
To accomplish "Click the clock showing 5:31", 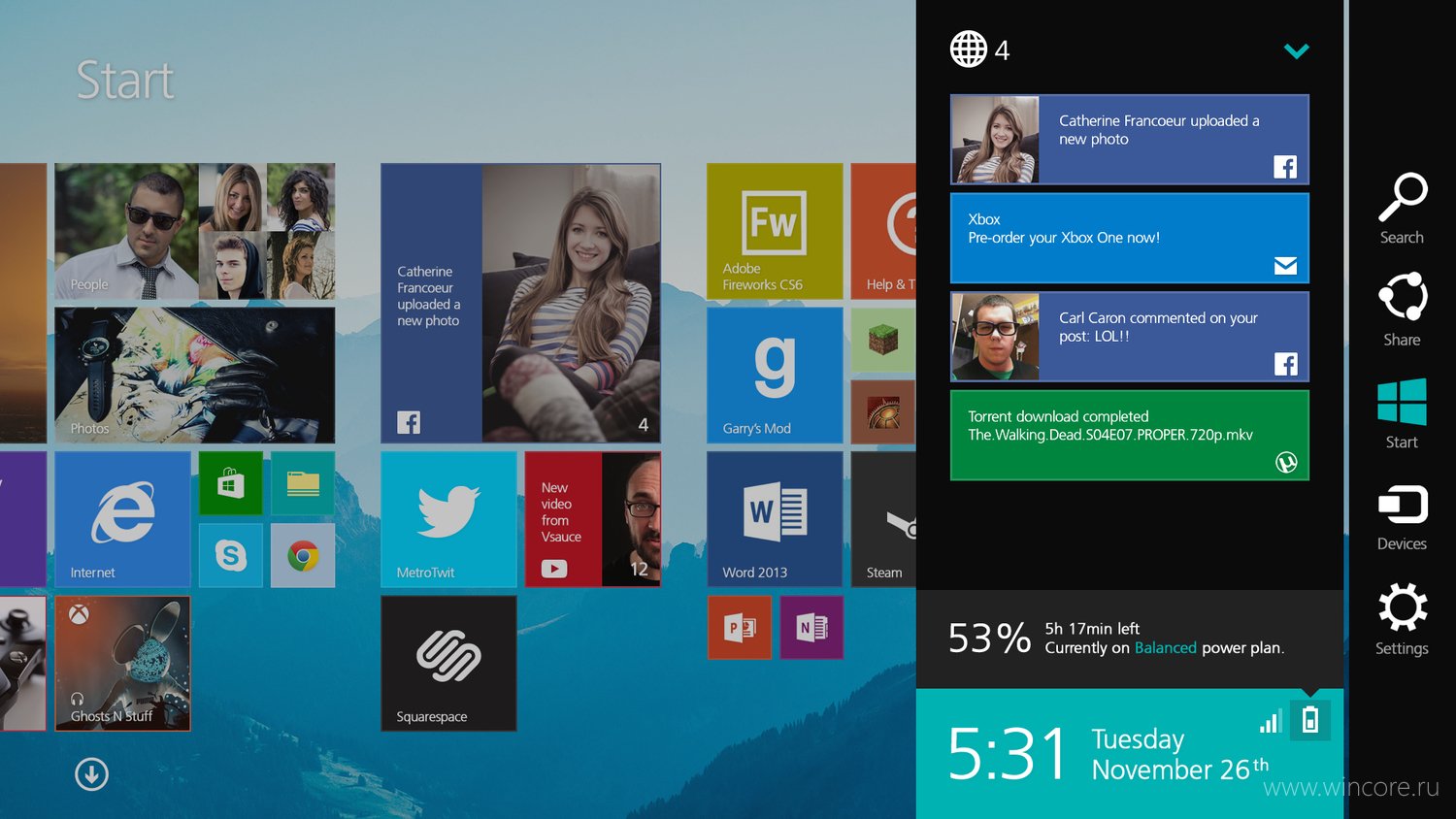I will pos(1007,754).
